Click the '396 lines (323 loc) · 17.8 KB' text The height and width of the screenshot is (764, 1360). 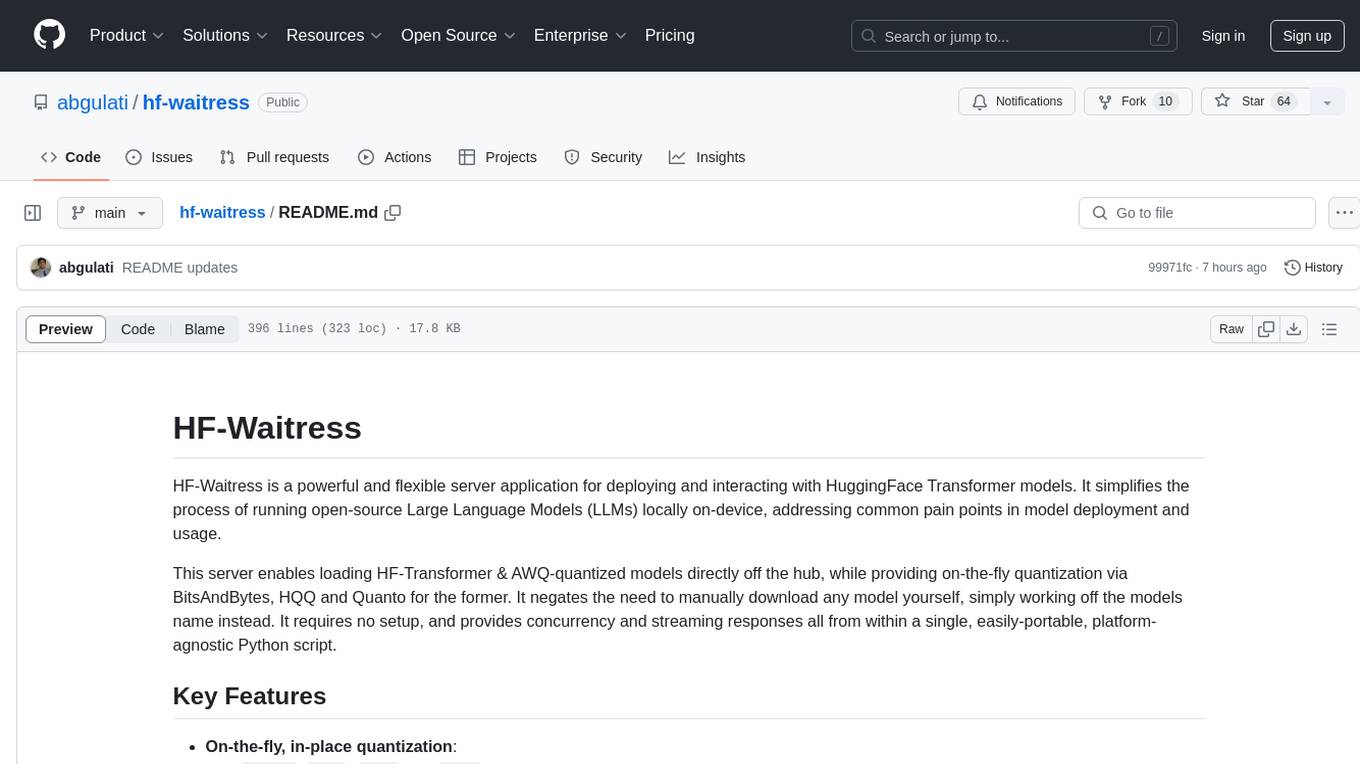click(x=354, y=329)
